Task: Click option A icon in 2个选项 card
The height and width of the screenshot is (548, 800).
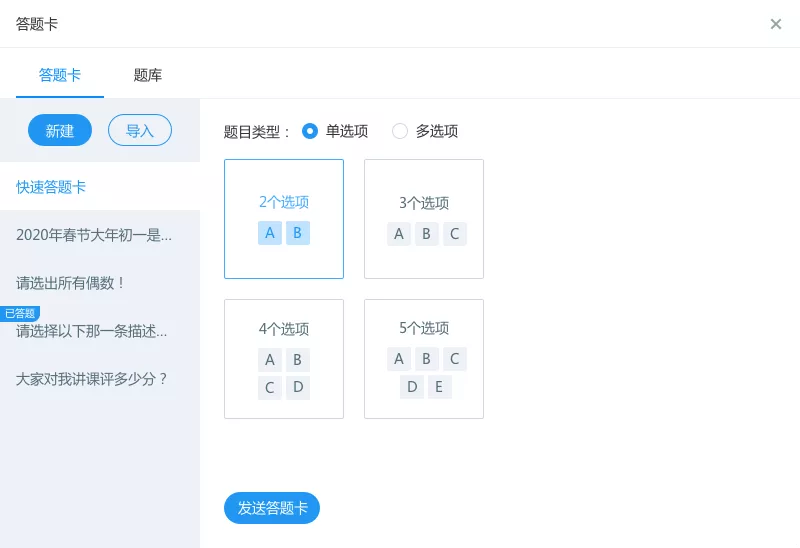Action: [269, 233]
